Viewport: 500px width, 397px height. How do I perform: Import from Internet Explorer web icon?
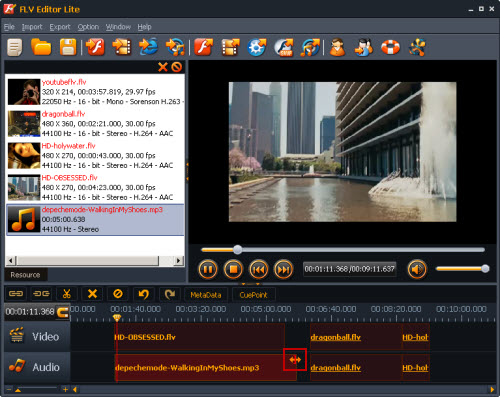(x=148, y=47)
